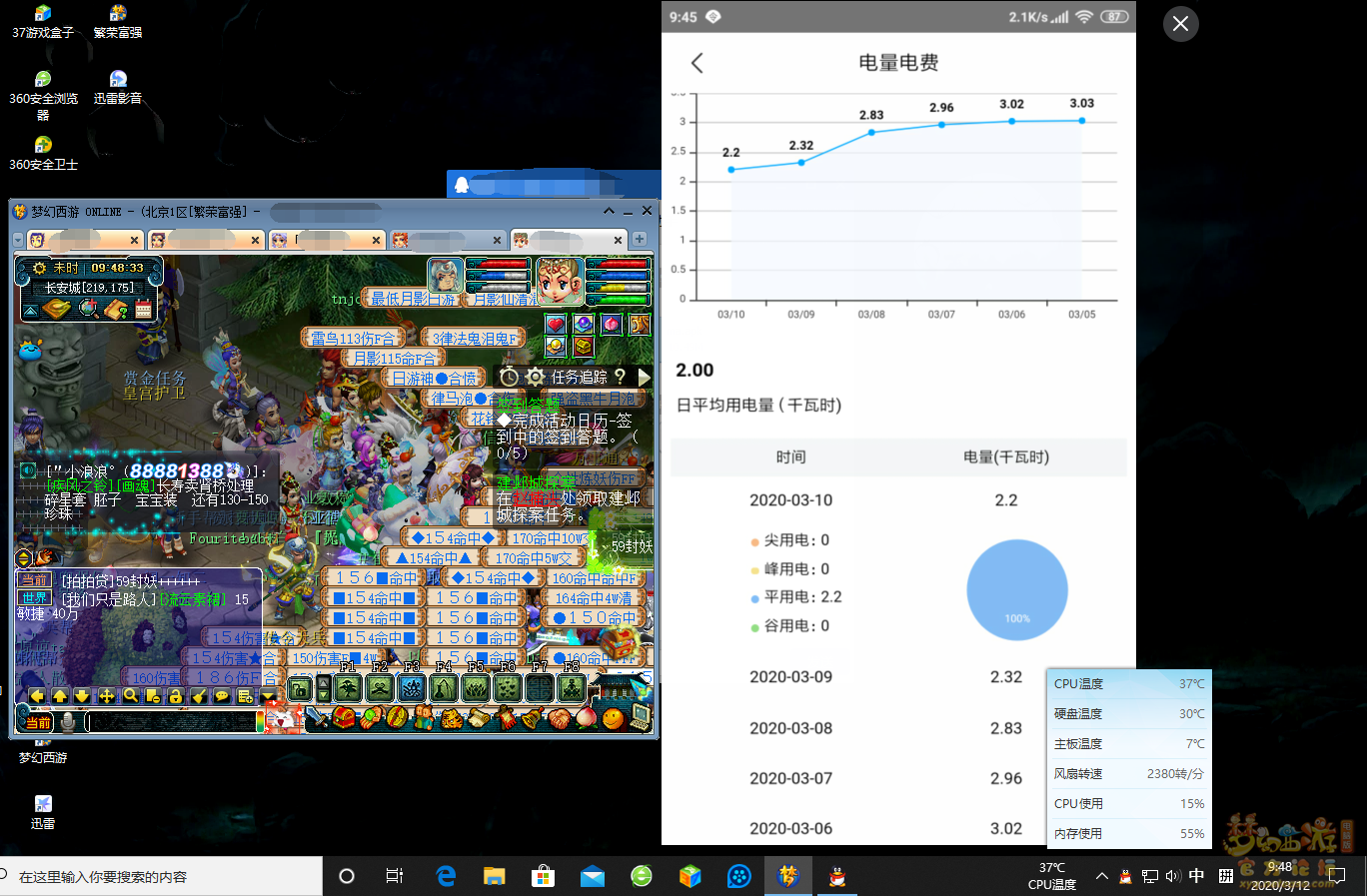Click the sword attack icon in bottom toolbar
Image resolution: width=1367 pixels, height=896 pixels.
click(x=317, y=718)
